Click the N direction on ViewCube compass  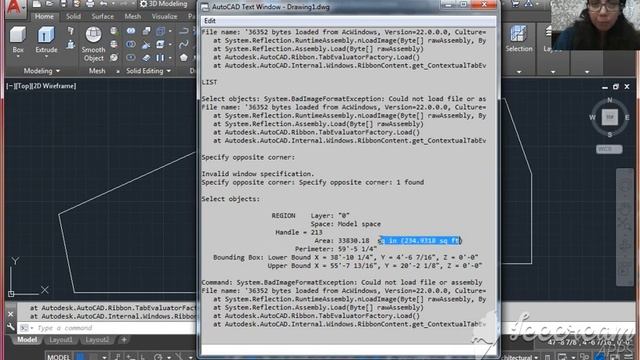610,100
